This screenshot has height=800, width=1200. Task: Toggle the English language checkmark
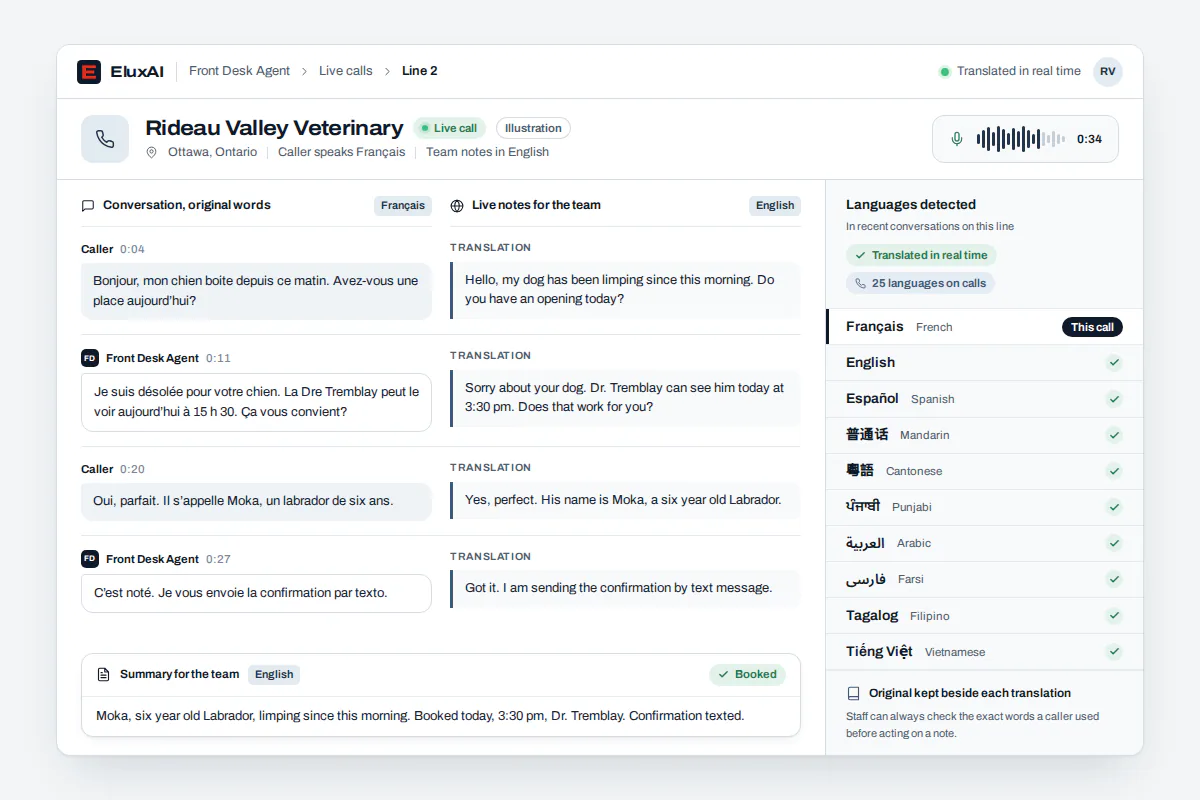pyautogui.click(x=1114, y=363)
